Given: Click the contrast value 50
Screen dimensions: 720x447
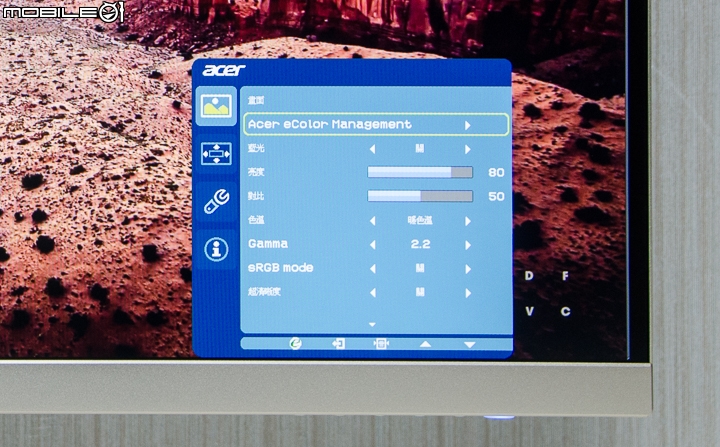Looking at the screenshot, I should [x=496, y=197].
